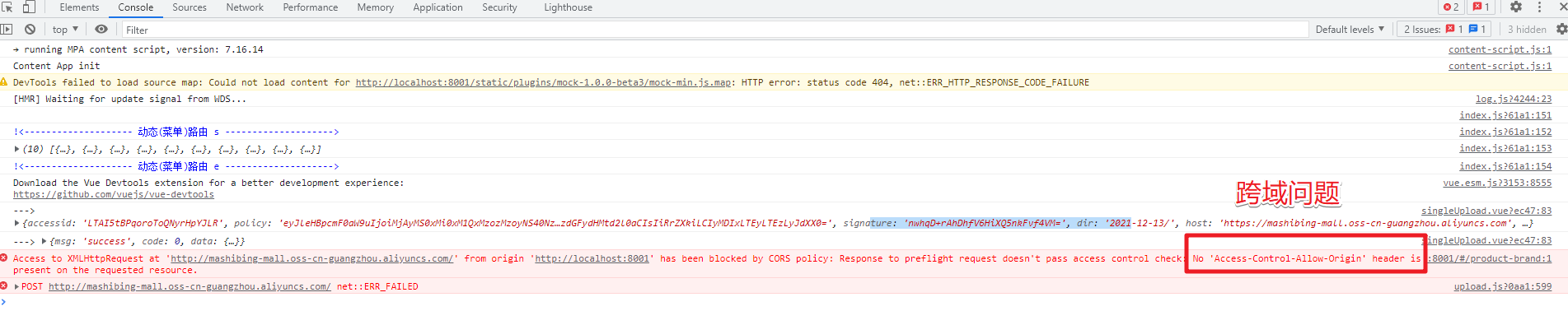The image size is (1568, 311).
Task: Expand the msg 'success' object entry
Action: [44, 241]
